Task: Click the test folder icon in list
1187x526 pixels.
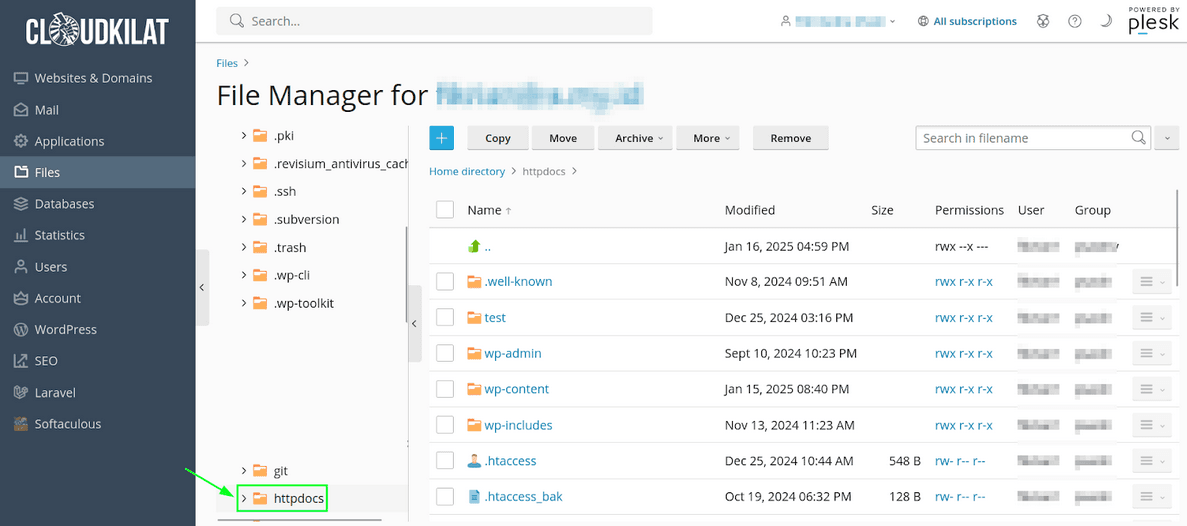Action: [475, 318]
